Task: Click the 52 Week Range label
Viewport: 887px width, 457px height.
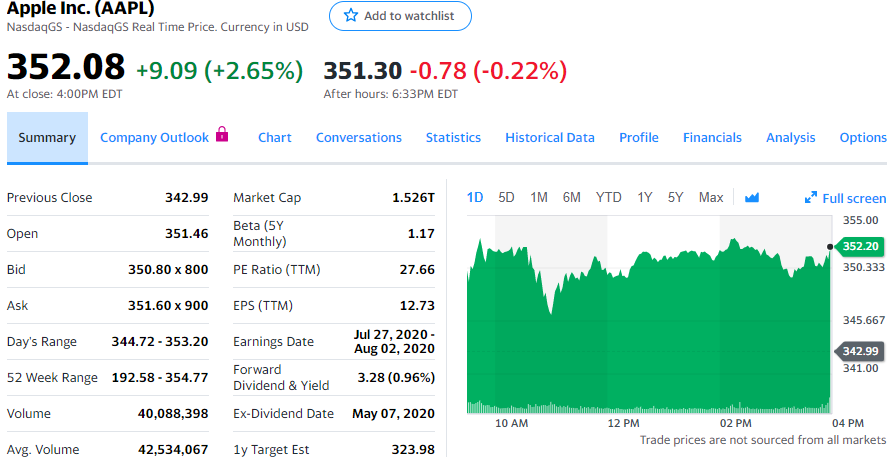Action: tap(52, 377)
